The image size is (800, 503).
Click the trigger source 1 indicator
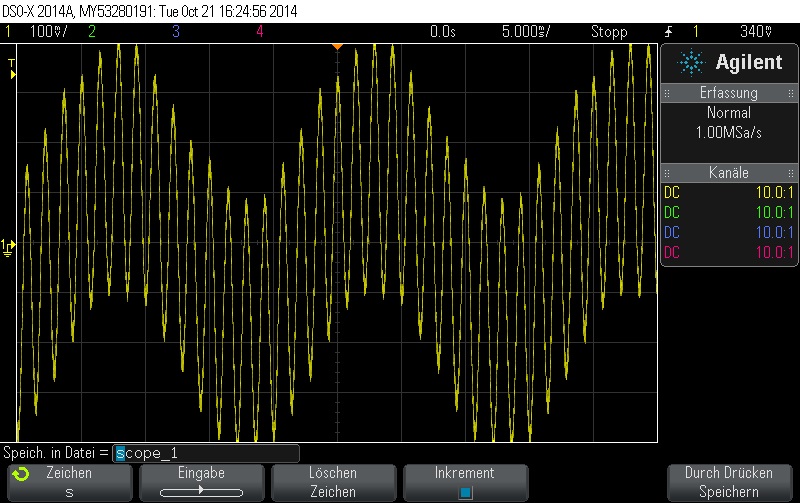pos(695,32)
